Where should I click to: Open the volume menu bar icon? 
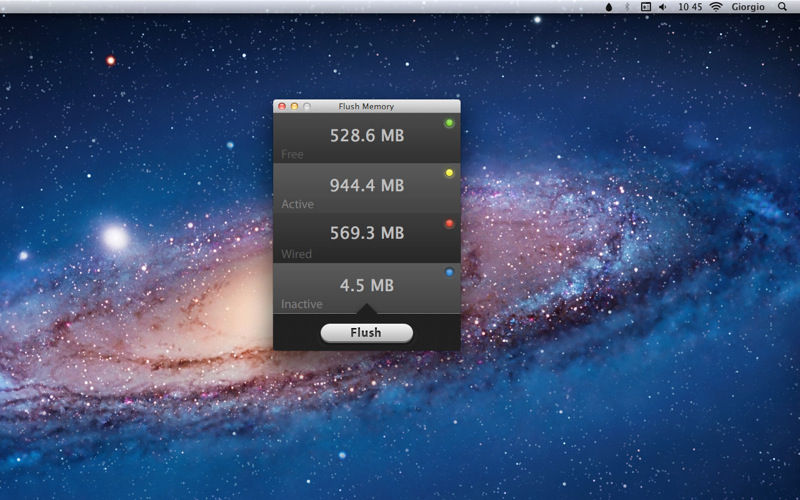tap(663, 7)
